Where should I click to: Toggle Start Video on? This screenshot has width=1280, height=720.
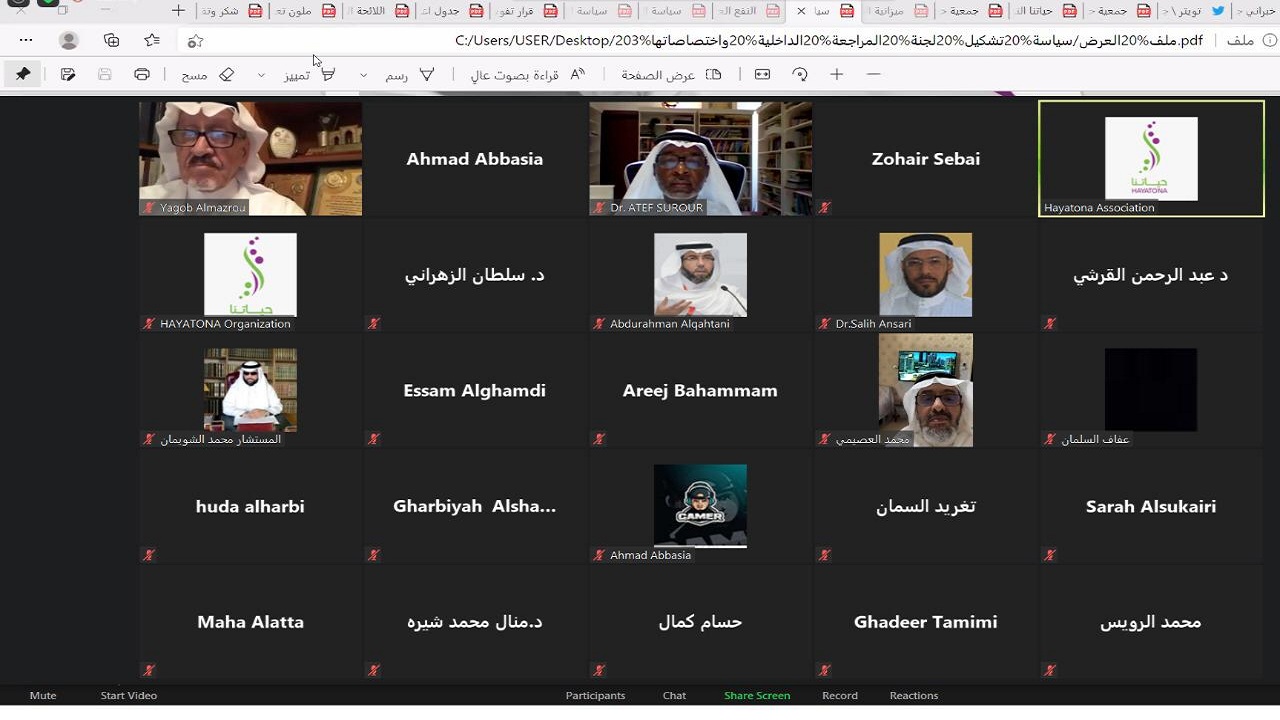pos(128,695)
